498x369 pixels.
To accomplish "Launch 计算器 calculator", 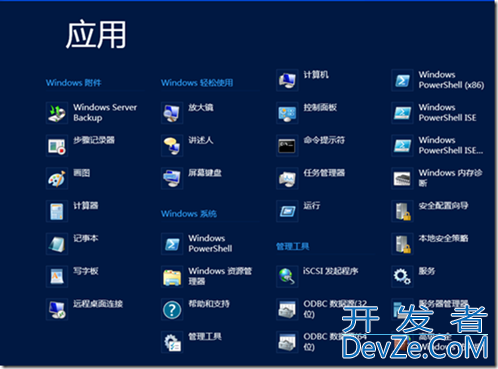I will tap(72, 211).
